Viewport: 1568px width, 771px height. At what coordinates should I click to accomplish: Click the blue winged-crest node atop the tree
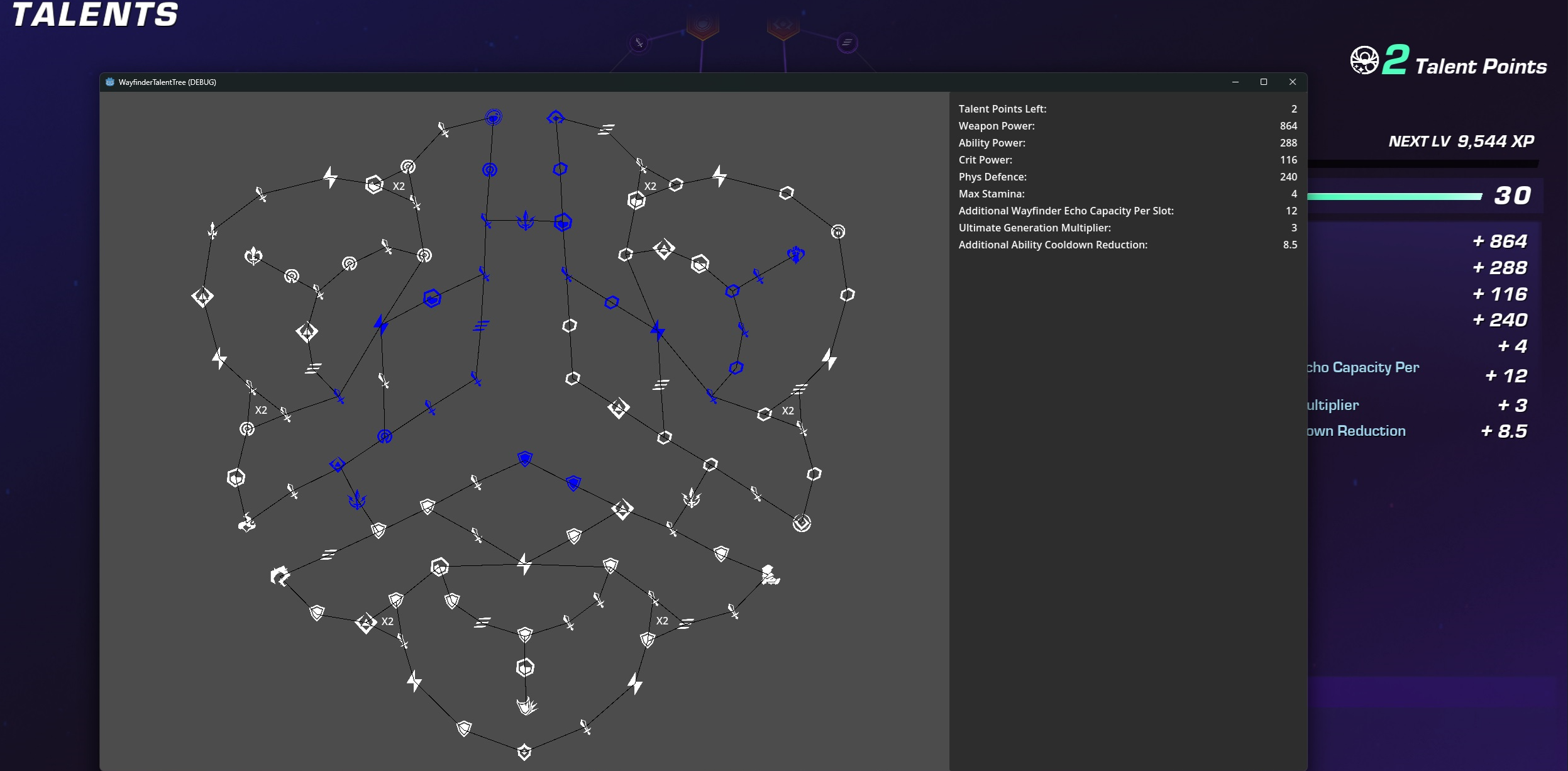click(x=556, y=118)
